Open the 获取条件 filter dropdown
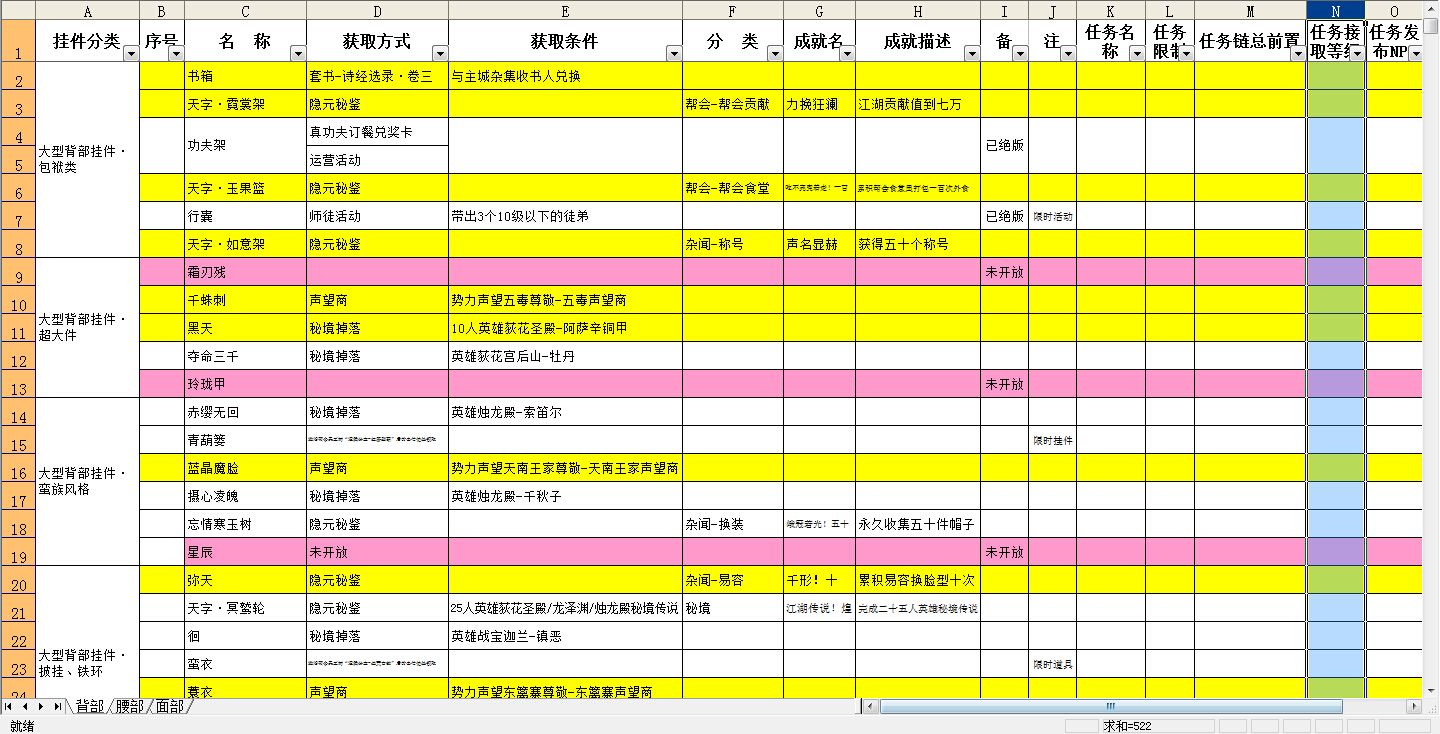The height and width of the screenshot is (734, 1440). coord(674,53)
